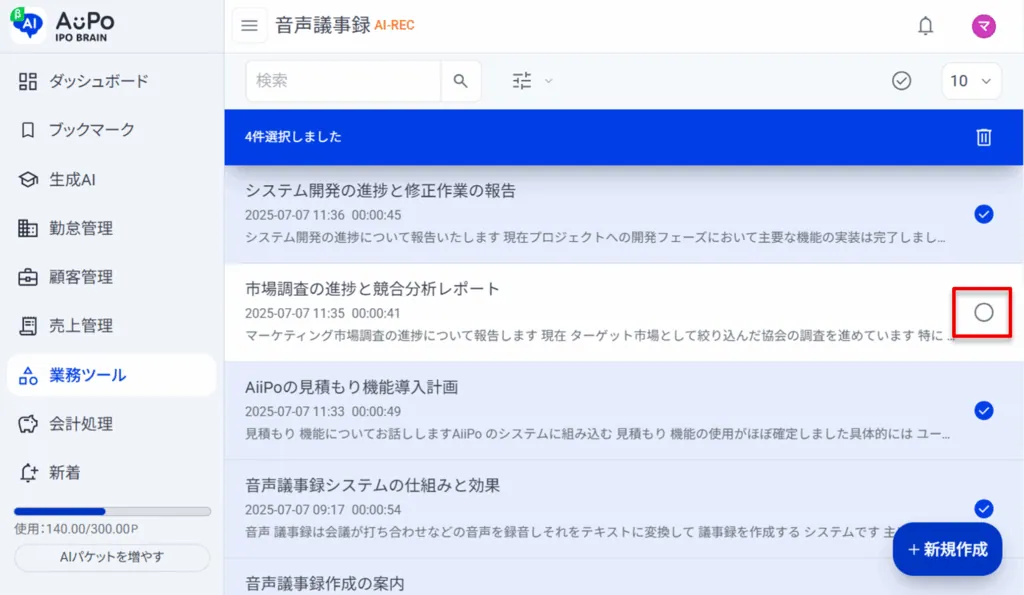This screenshot has width=1024, height=595.
Task: Open the filter sliders icon
Action: 522,81
